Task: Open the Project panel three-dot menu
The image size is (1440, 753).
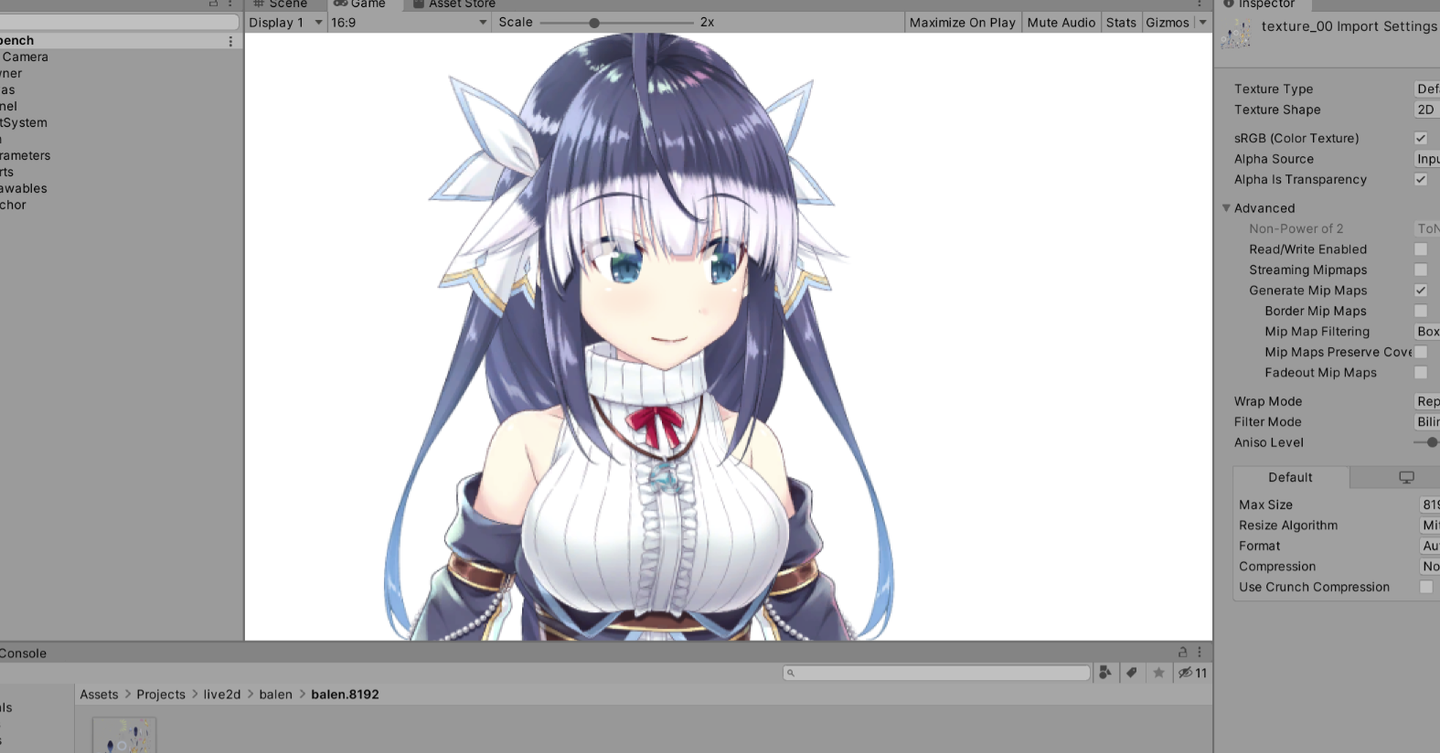Action: 1200,652
